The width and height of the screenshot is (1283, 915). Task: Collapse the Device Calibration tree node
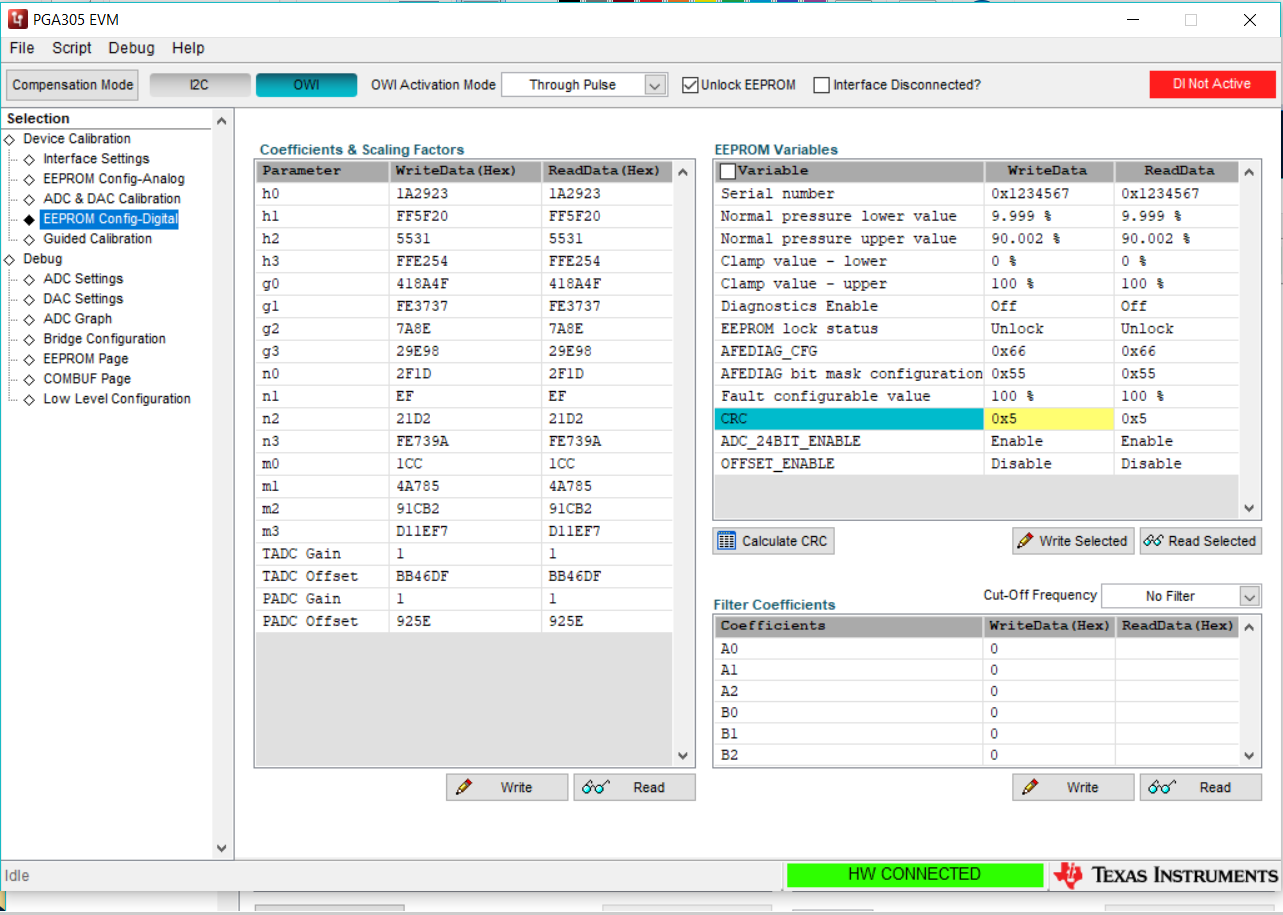pos(9,139)
